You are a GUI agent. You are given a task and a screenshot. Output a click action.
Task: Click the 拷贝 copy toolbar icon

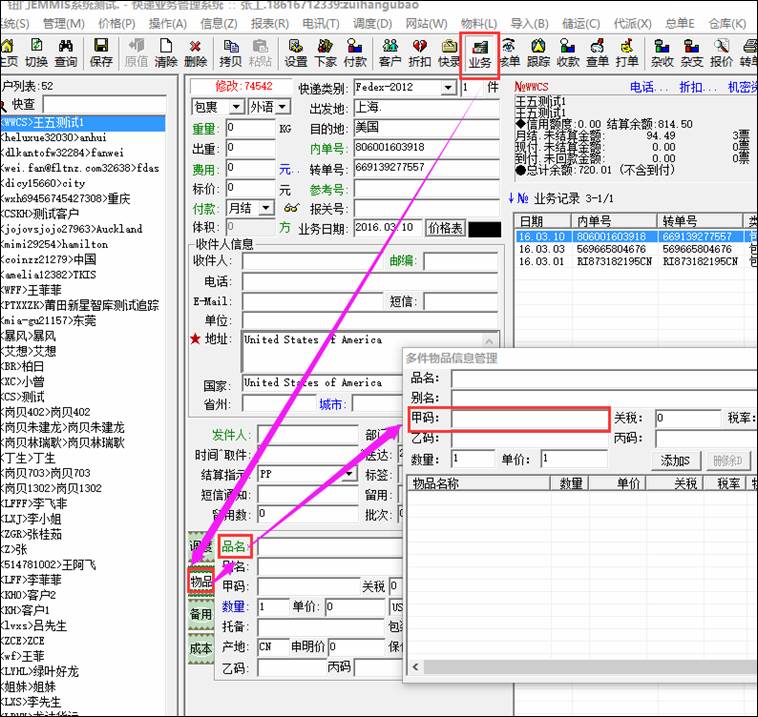click(x=231, y=53)
